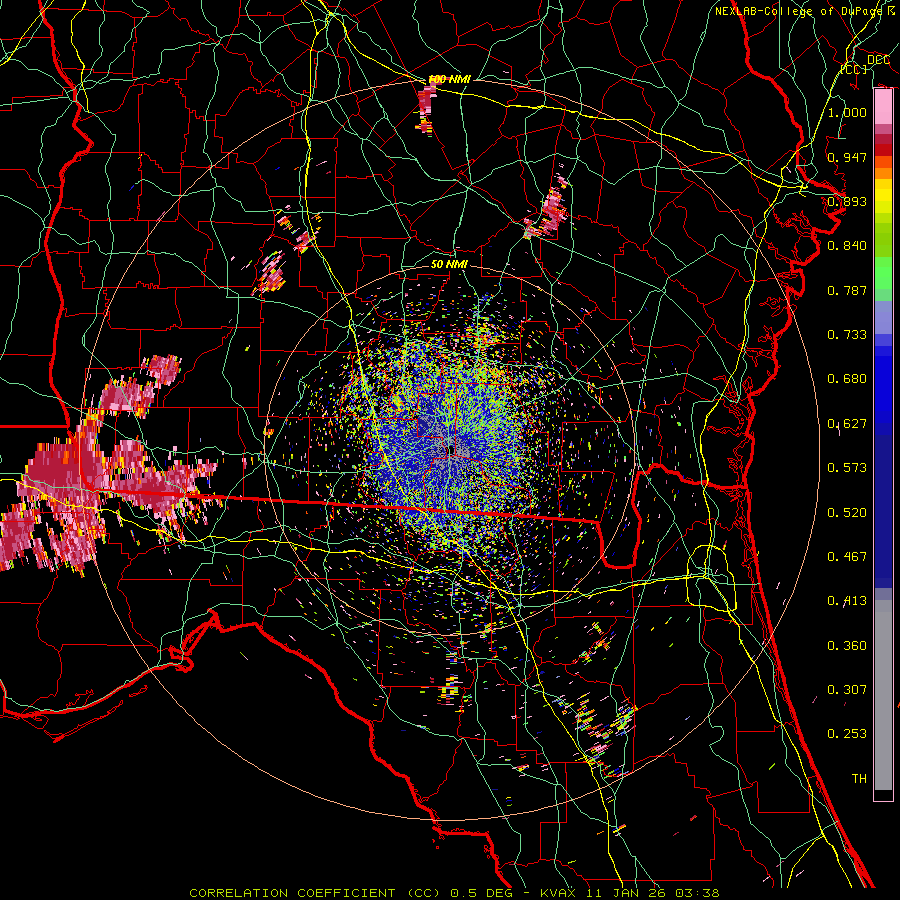Click the 0.360 scale label
This screenshot has height=900, width=900.
(847, 646)
